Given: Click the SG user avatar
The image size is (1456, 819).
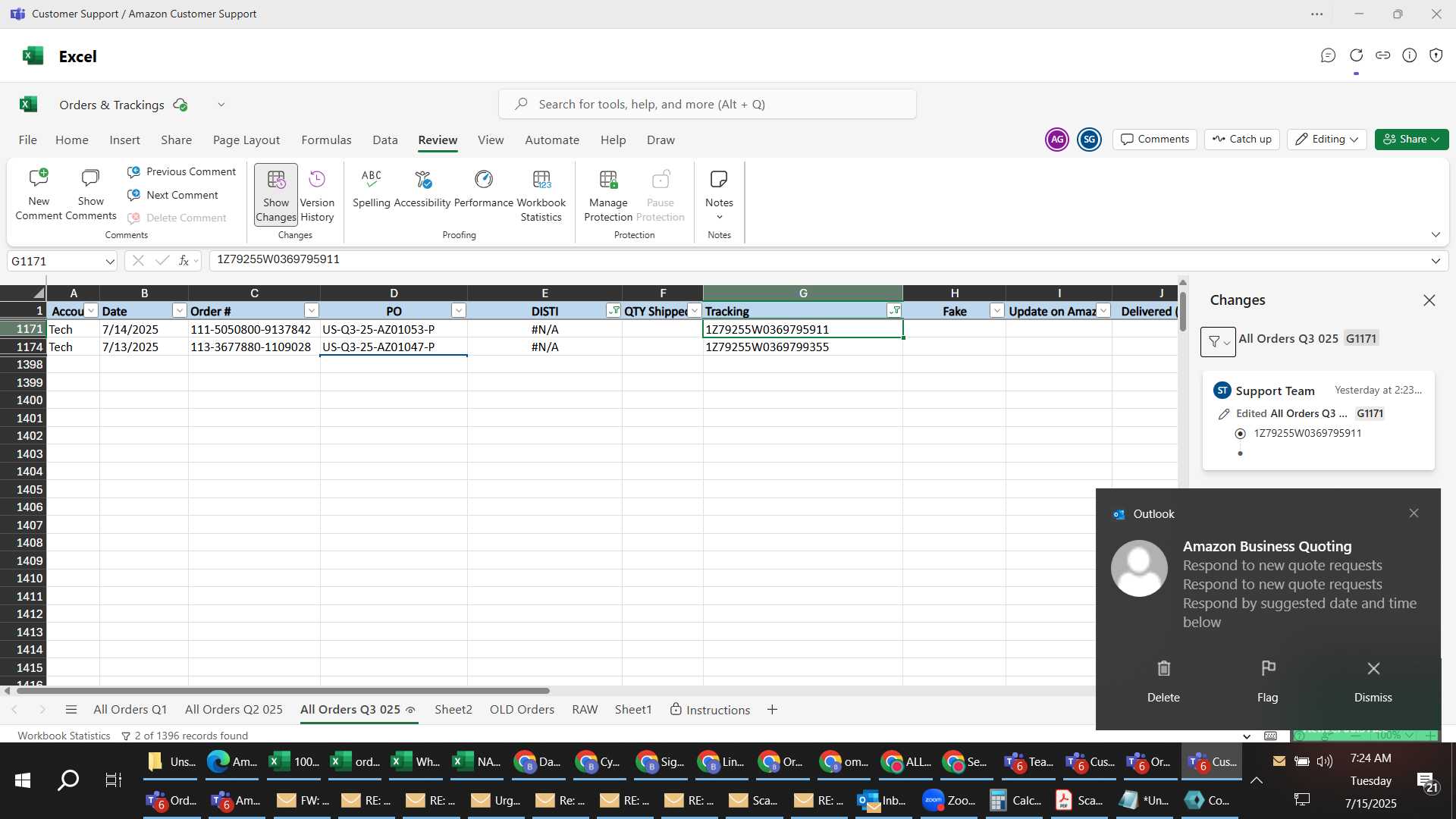Looking at the screenshot, I should (1089, 140).
